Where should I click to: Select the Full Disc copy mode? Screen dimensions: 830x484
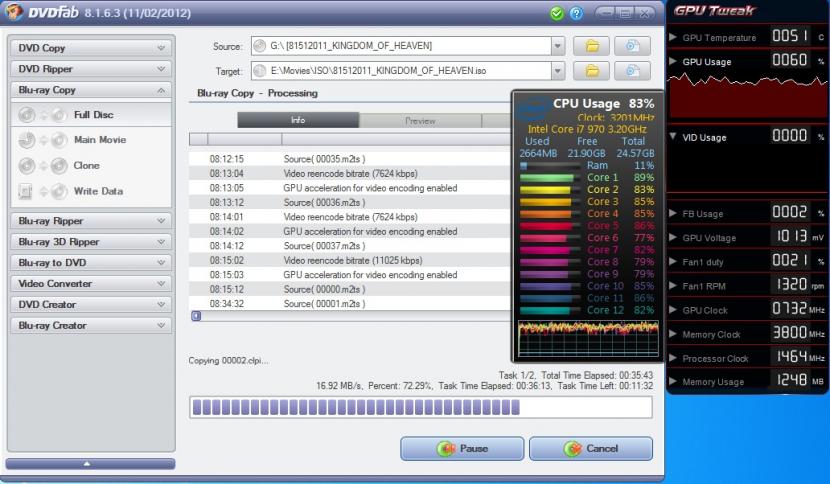(x=91, y=114)
